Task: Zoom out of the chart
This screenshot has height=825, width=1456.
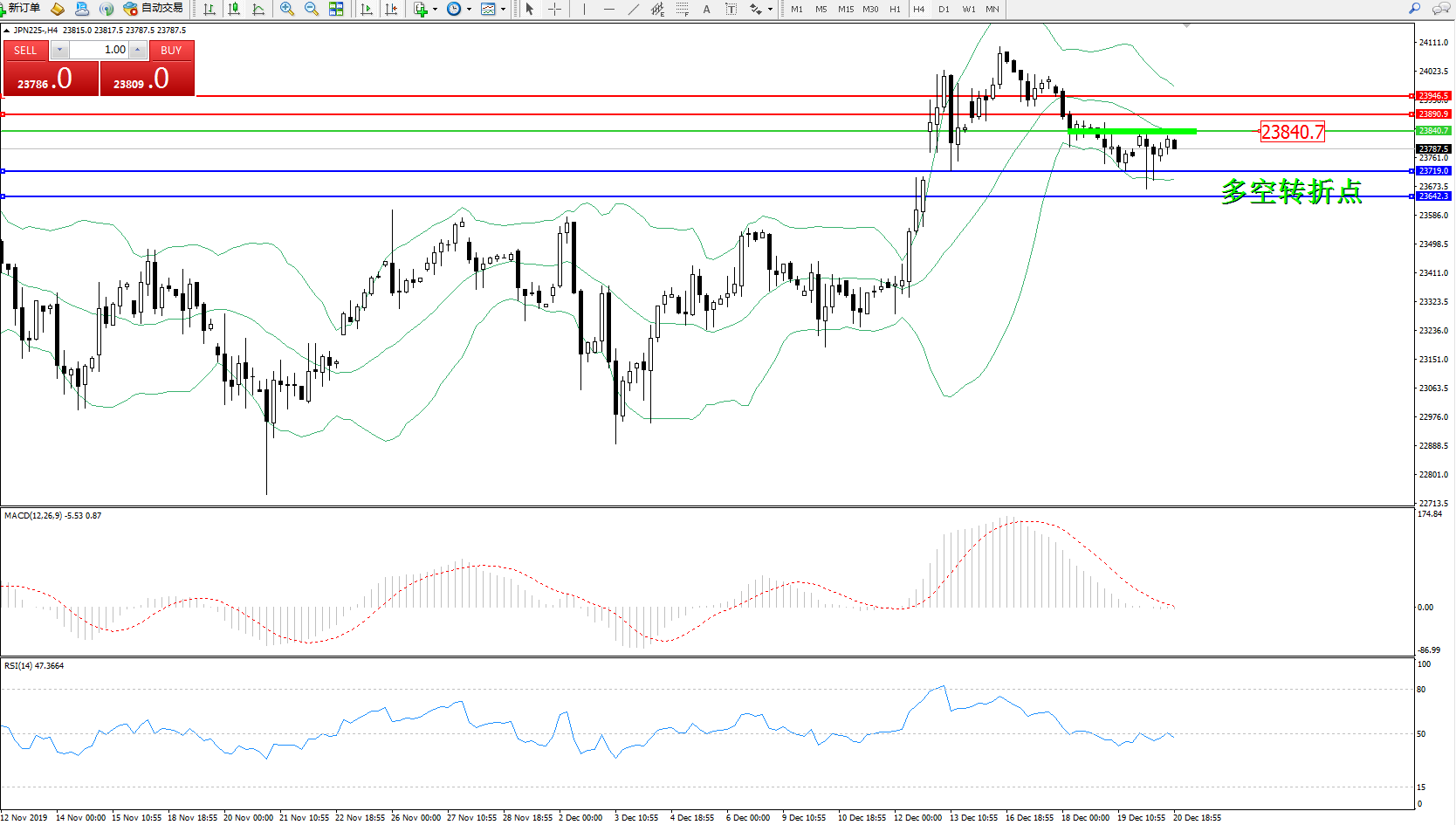Action: (312, 9)
